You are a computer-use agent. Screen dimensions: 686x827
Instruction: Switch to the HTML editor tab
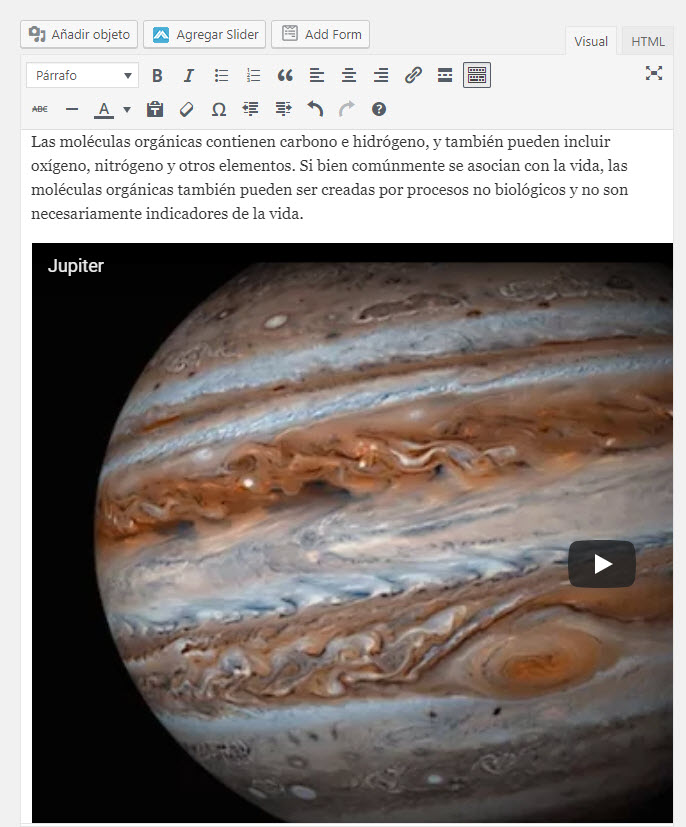click(648, 41)
